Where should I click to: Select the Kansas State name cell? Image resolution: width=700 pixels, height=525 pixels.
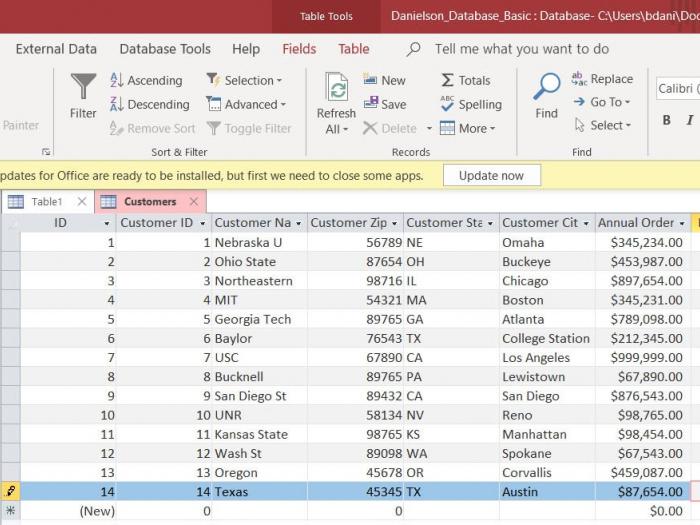coord(260,434)
